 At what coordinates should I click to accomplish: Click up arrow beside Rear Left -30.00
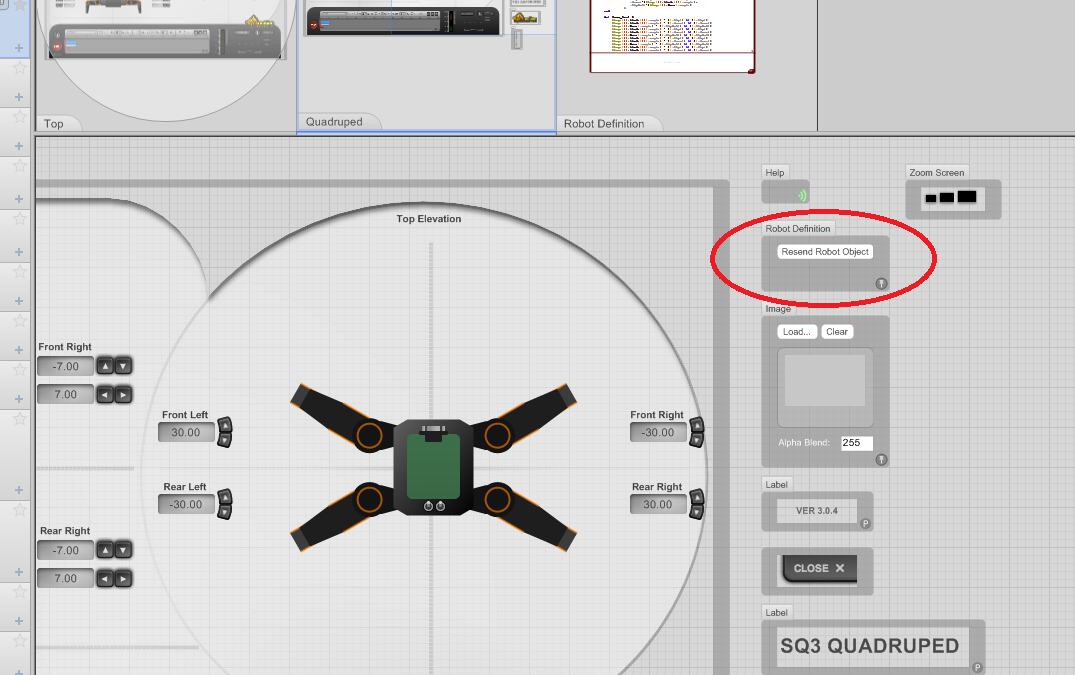[225, 498]
